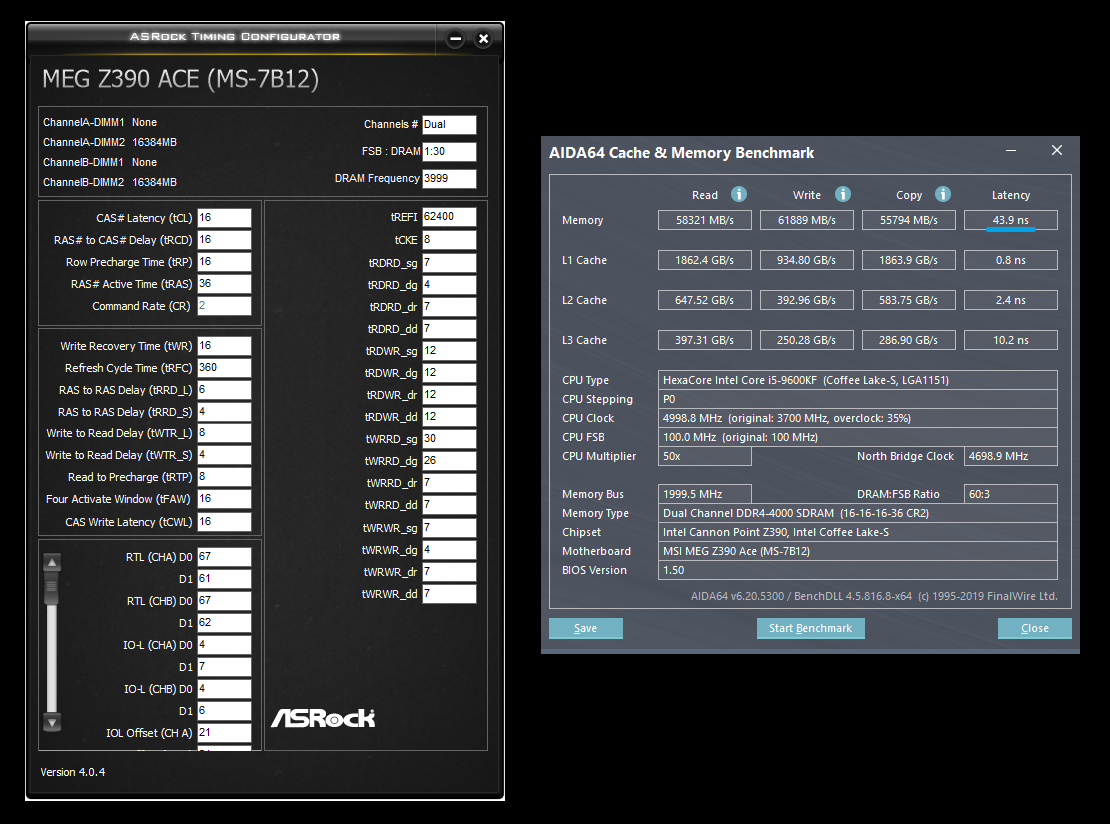The height and width of the screenshot is (824, 1110).
Task: Select the IO-L (CHA) D0 field
Action: pyautogui.click(x=224, y=644)
